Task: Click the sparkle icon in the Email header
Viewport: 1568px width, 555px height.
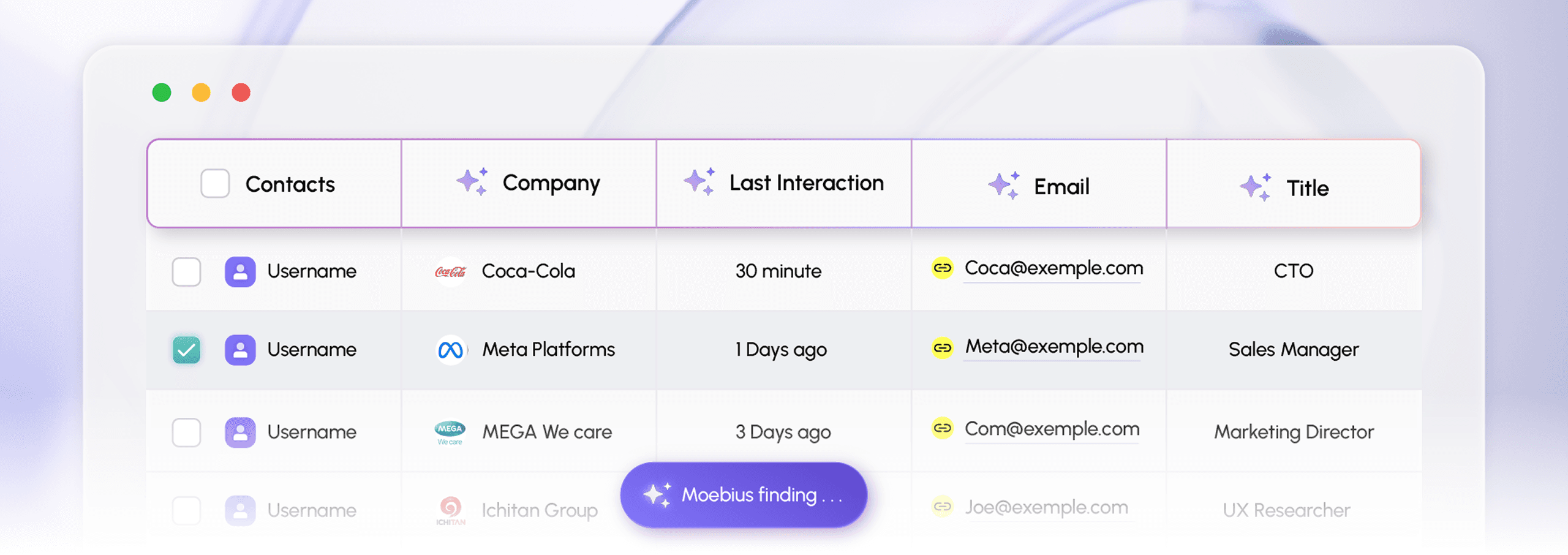Action: point(1003,185)
